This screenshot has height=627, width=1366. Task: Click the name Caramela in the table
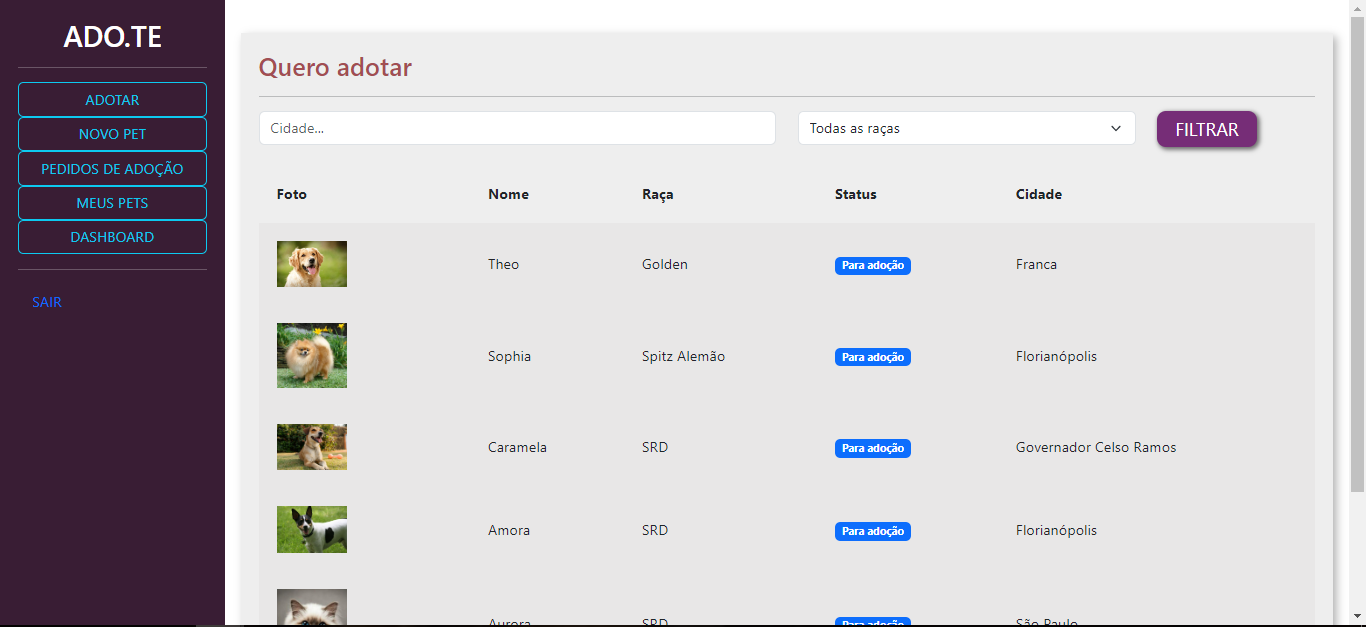(x=517, y=447)
